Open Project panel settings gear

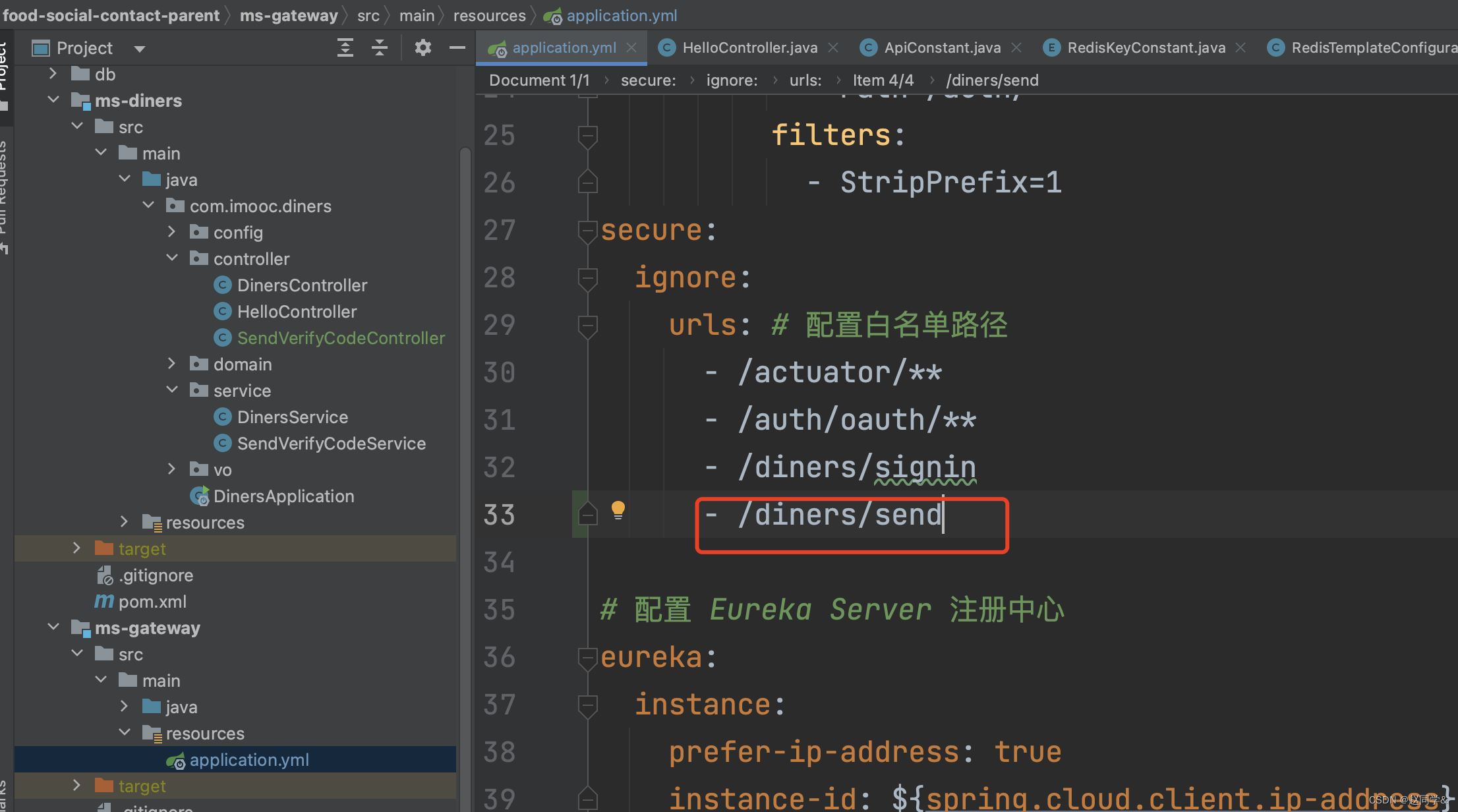coord(423,47)
